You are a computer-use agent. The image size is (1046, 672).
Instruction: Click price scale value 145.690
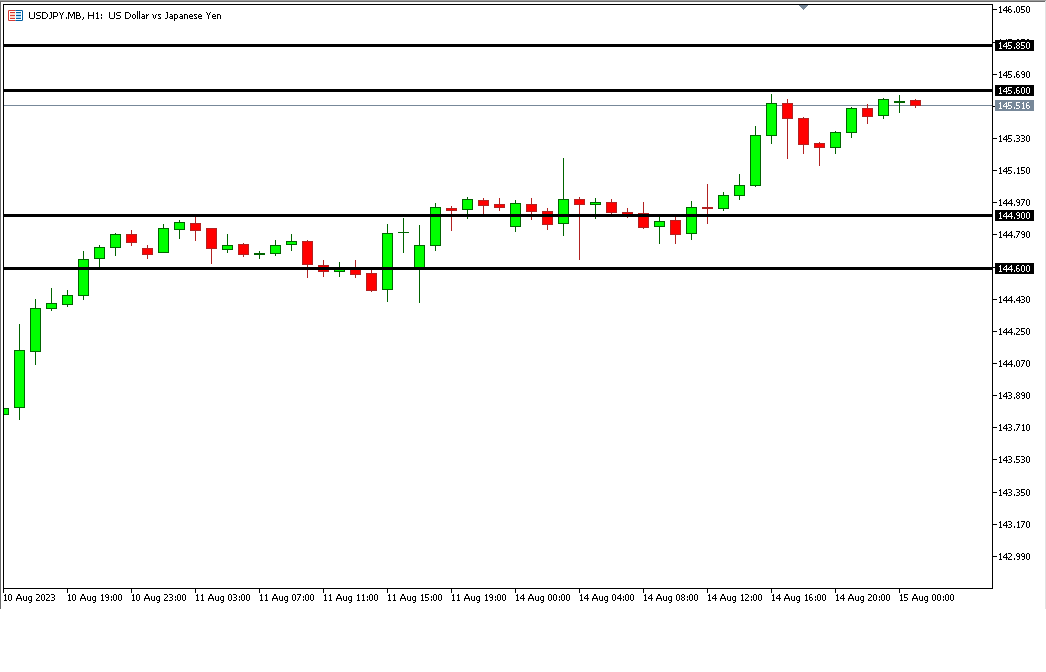click(1014, 74)
